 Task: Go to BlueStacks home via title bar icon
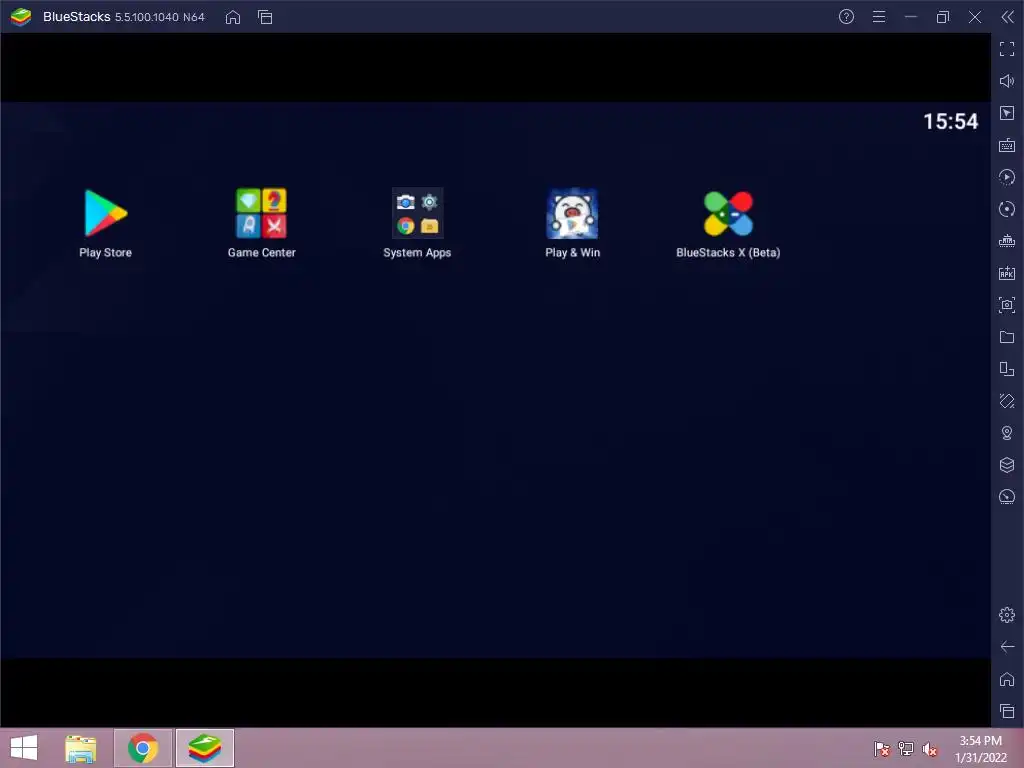tap(232, 17)
